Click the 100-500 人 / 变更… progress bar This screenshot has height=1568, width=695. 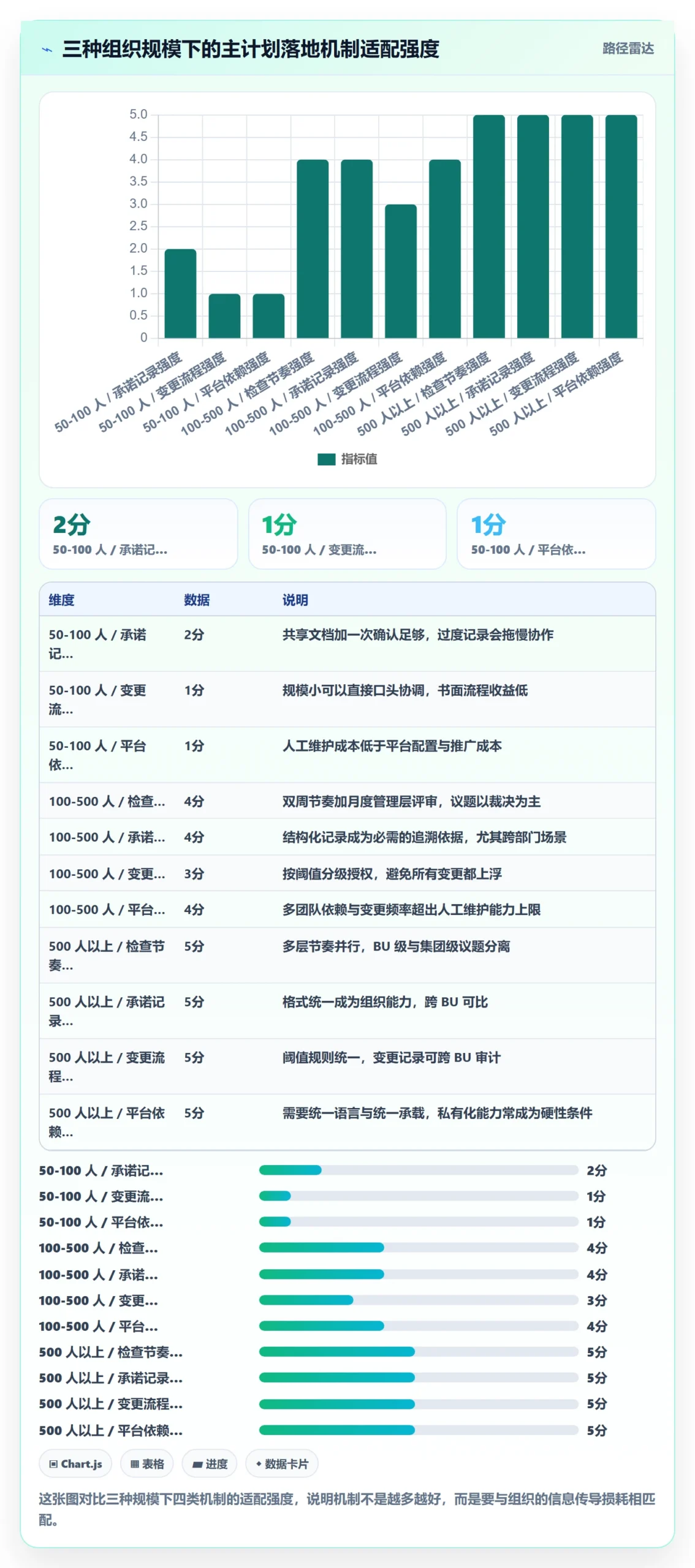point(419,1300)
